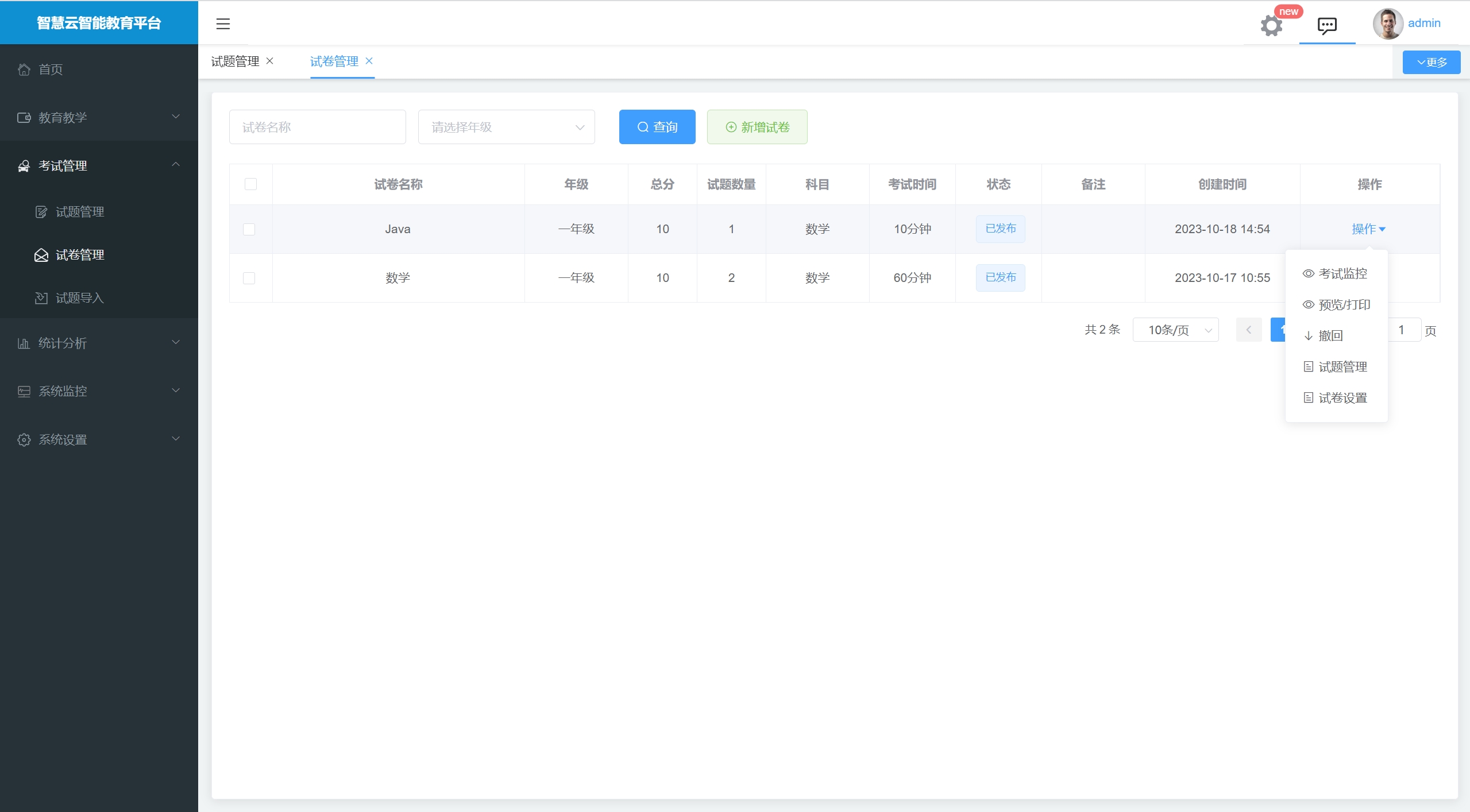
Task: Open the 请选择年级 grade dropdown
Action: tap(506, 127)
